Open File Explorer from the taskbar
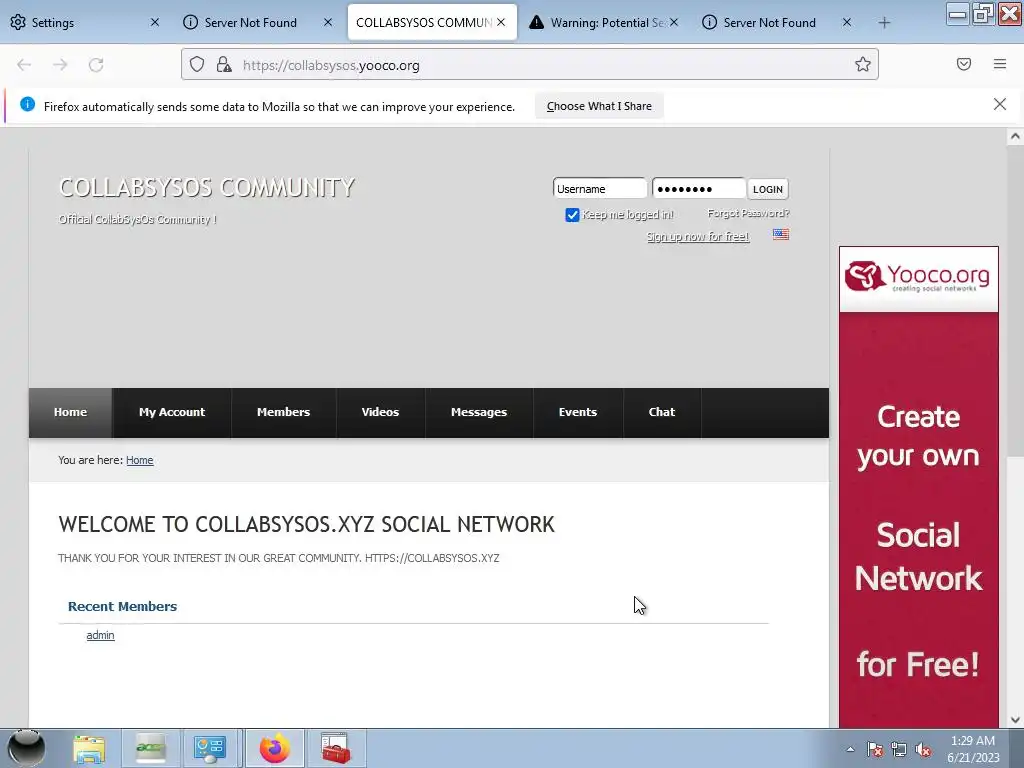This screenshot has width=1024, height=768. point(89,749)
